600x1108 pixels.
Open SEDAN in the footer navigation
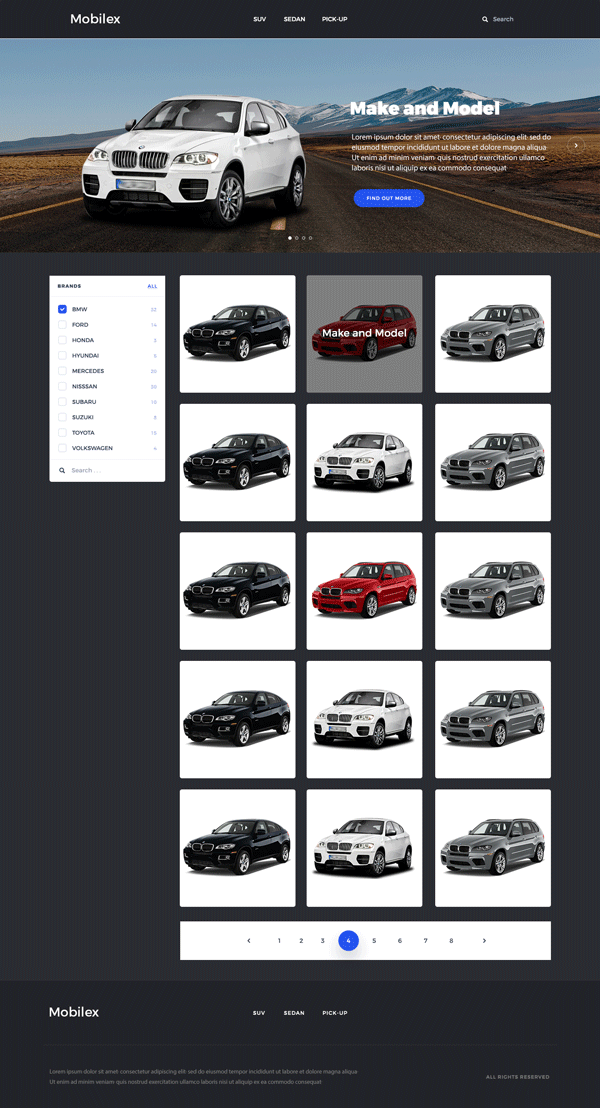point(294,1013)
